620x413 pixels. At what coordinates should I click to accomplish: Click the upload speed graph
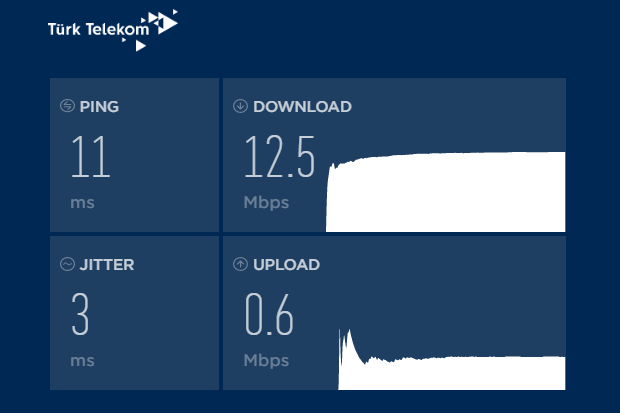(x=452, y=359)
